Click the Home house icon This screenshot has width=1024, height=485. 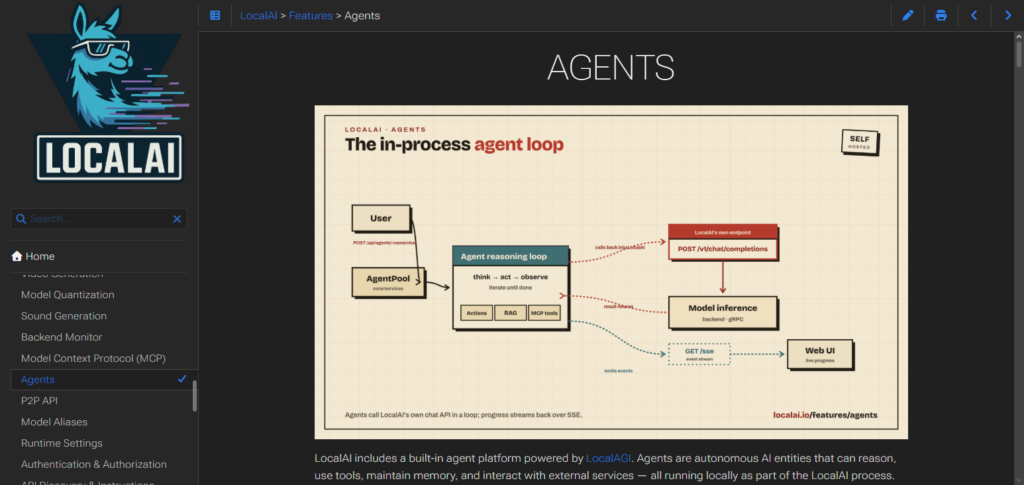click(17, 256)
